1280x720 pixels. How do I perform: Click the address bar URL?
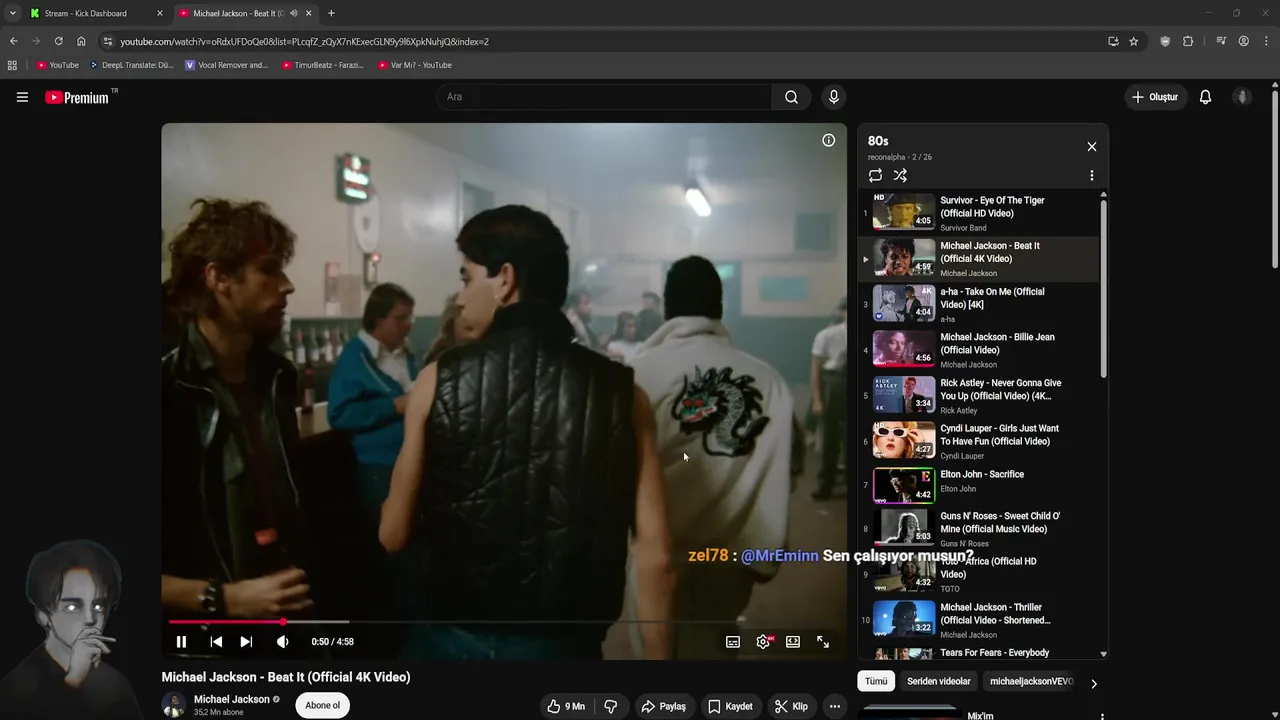pos(304,42)
